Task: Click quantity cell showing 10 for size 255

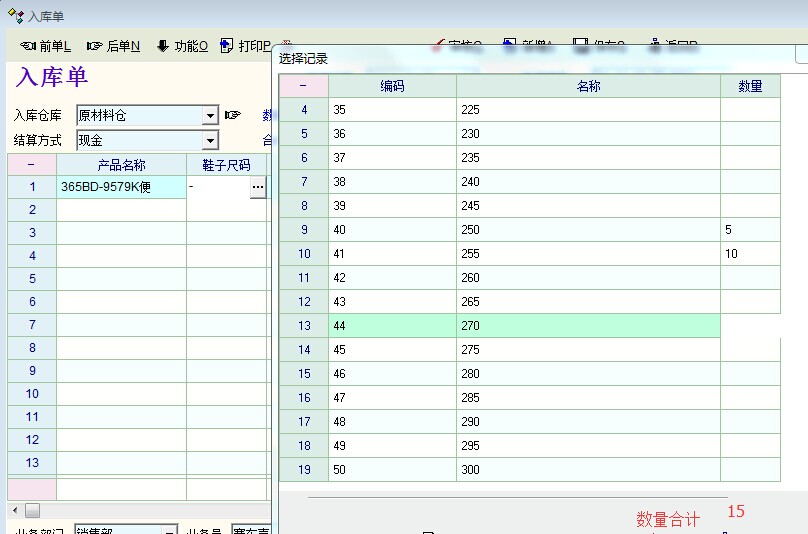Action: tap(750, 254)
